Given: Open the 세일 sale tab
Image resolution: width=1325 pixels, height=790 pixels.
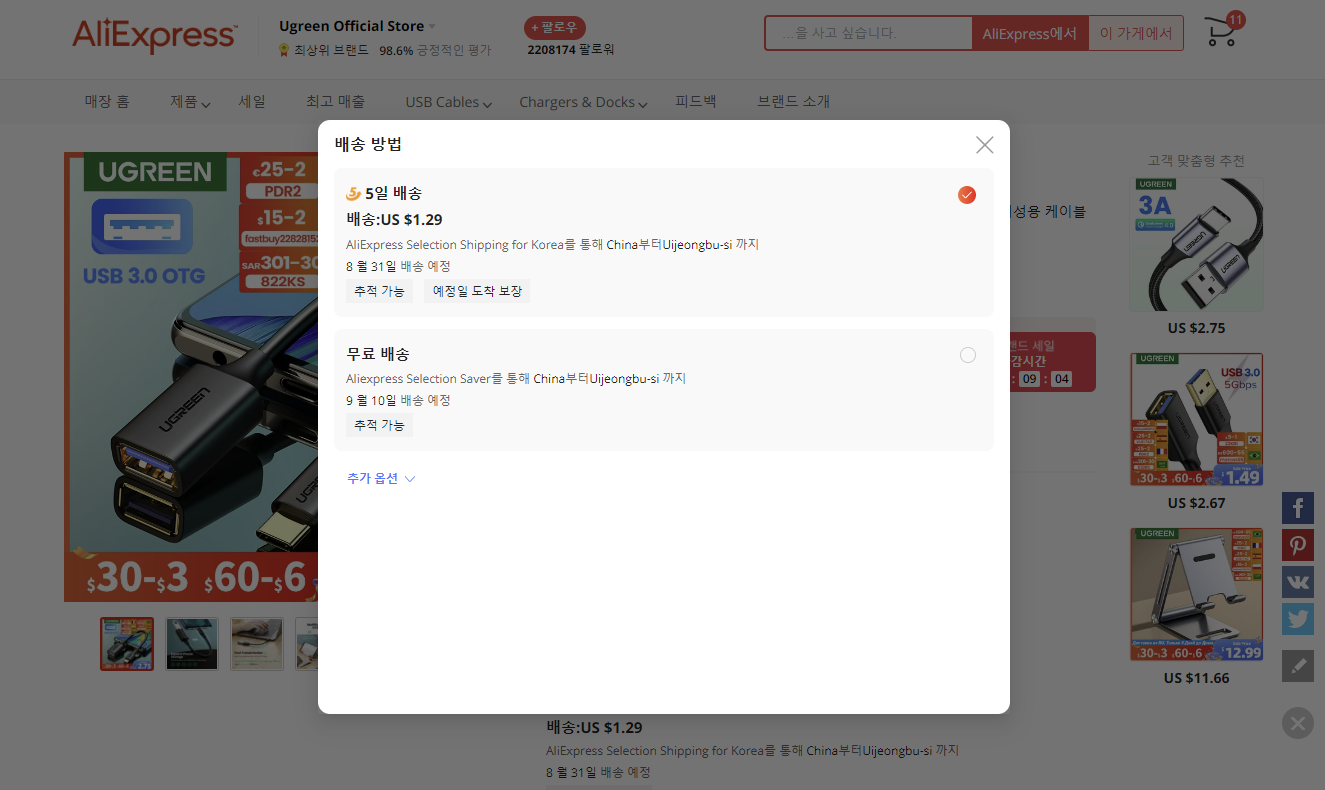Looking at the screenshot, I should 252,101.
